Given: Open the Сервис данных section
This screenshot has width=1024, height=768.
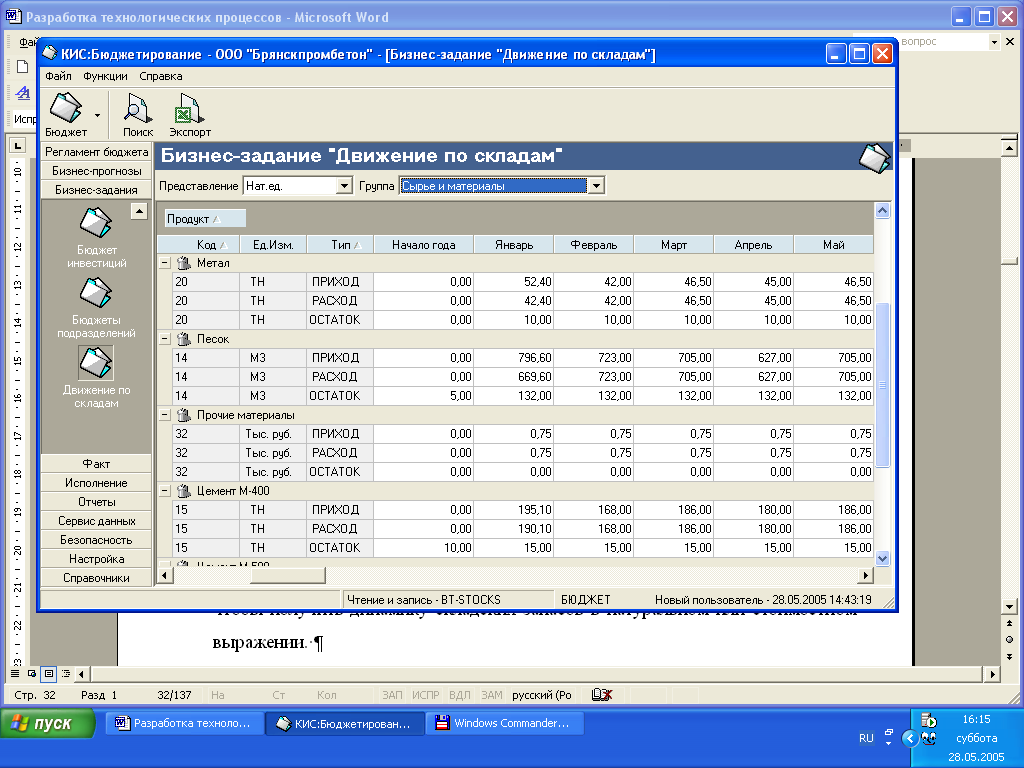Looking at the screenshot, I should click(x=97, y=520).
